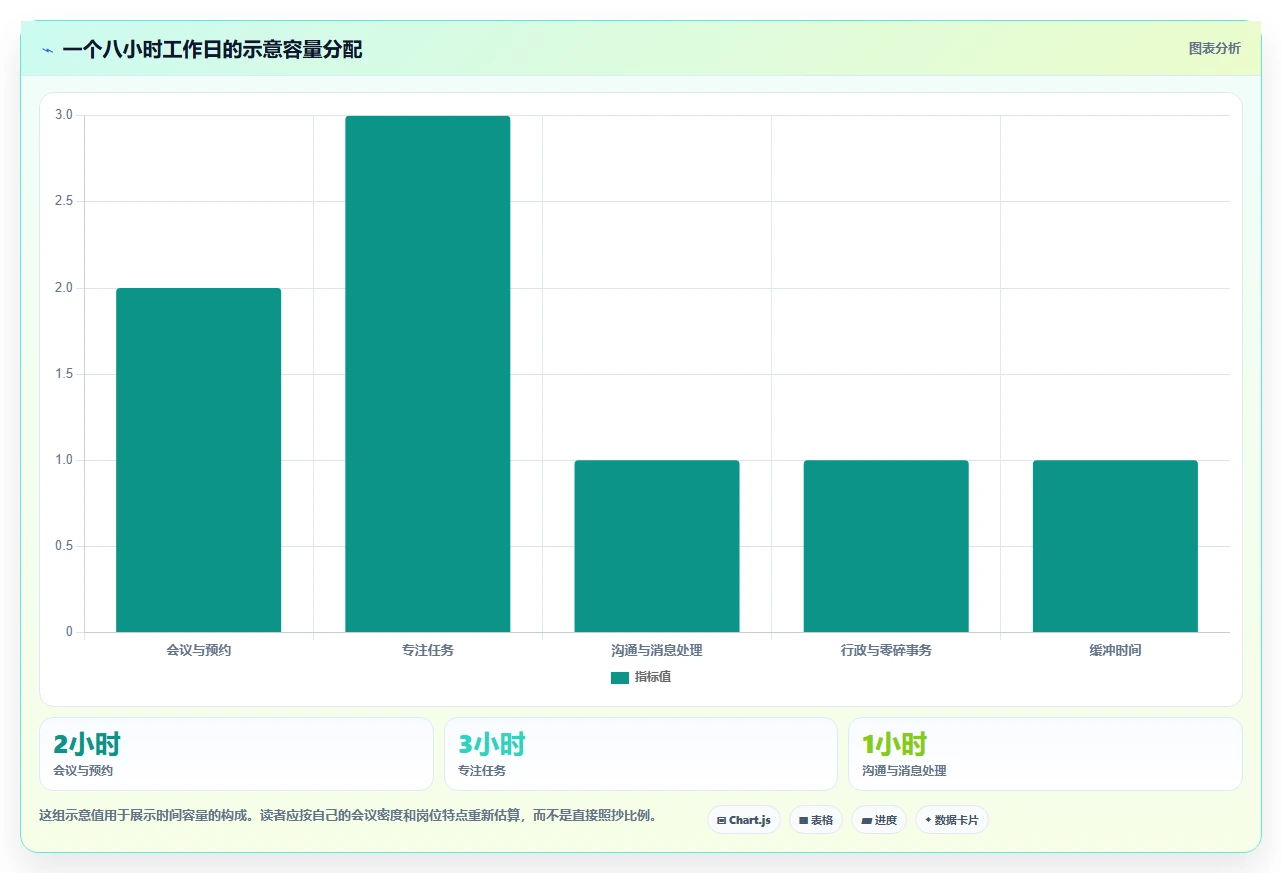This screenshot has height=873, width=1282.
Task: Click the 图表分析 label in the header
Action: click(1214, 48)
